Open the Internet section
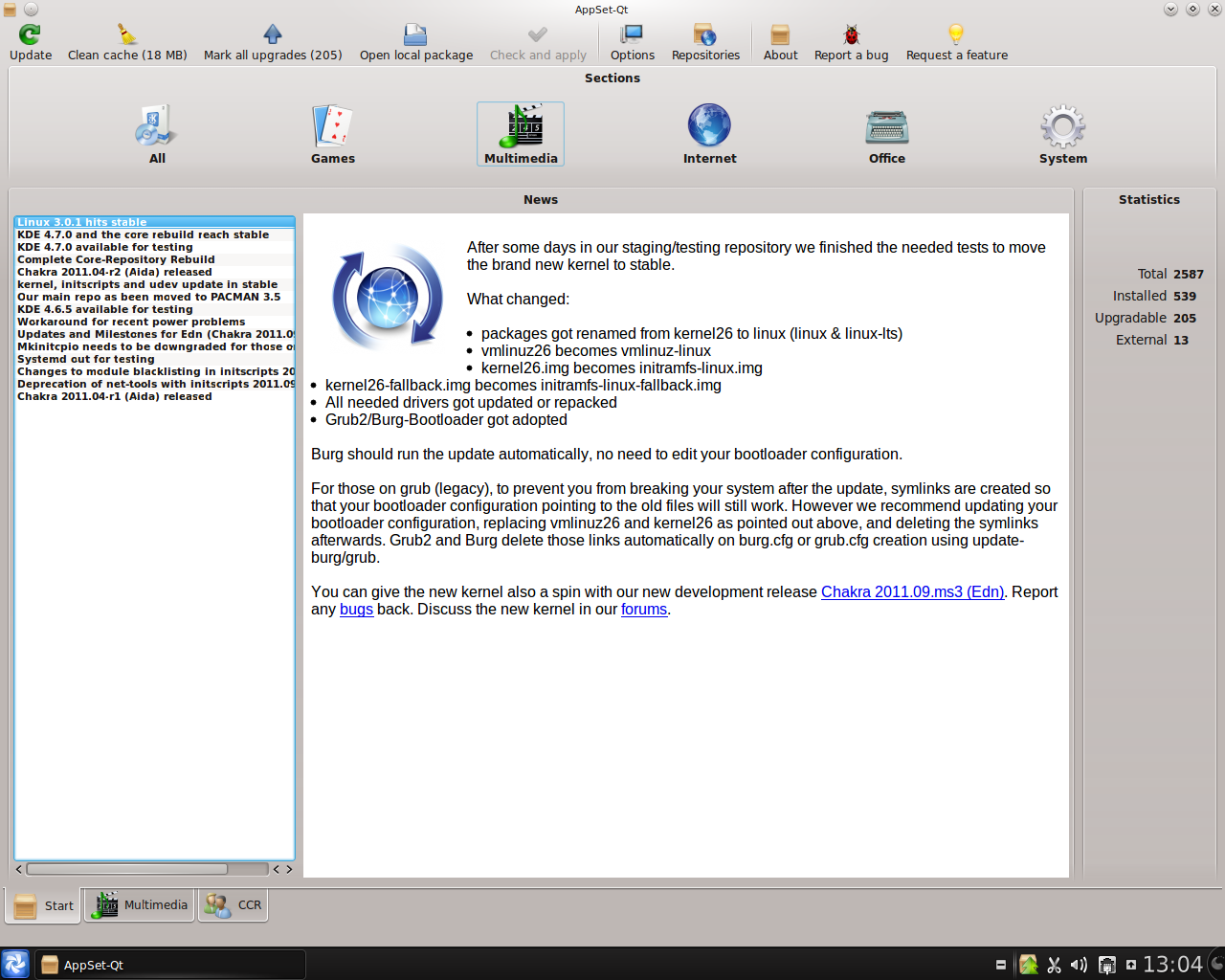 click(710, 134)
